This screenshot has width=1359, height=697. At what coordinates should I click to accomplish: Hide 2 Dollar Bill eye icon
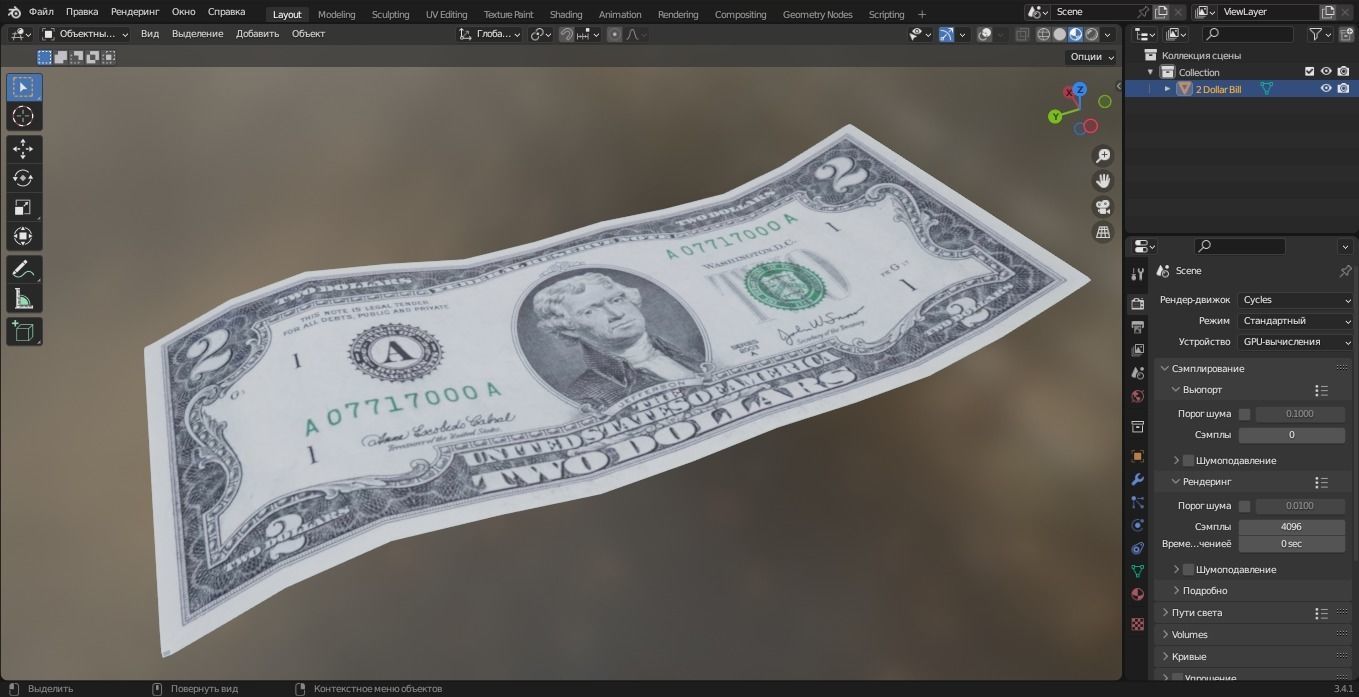pyautogui.click(x=1326, y=88)
